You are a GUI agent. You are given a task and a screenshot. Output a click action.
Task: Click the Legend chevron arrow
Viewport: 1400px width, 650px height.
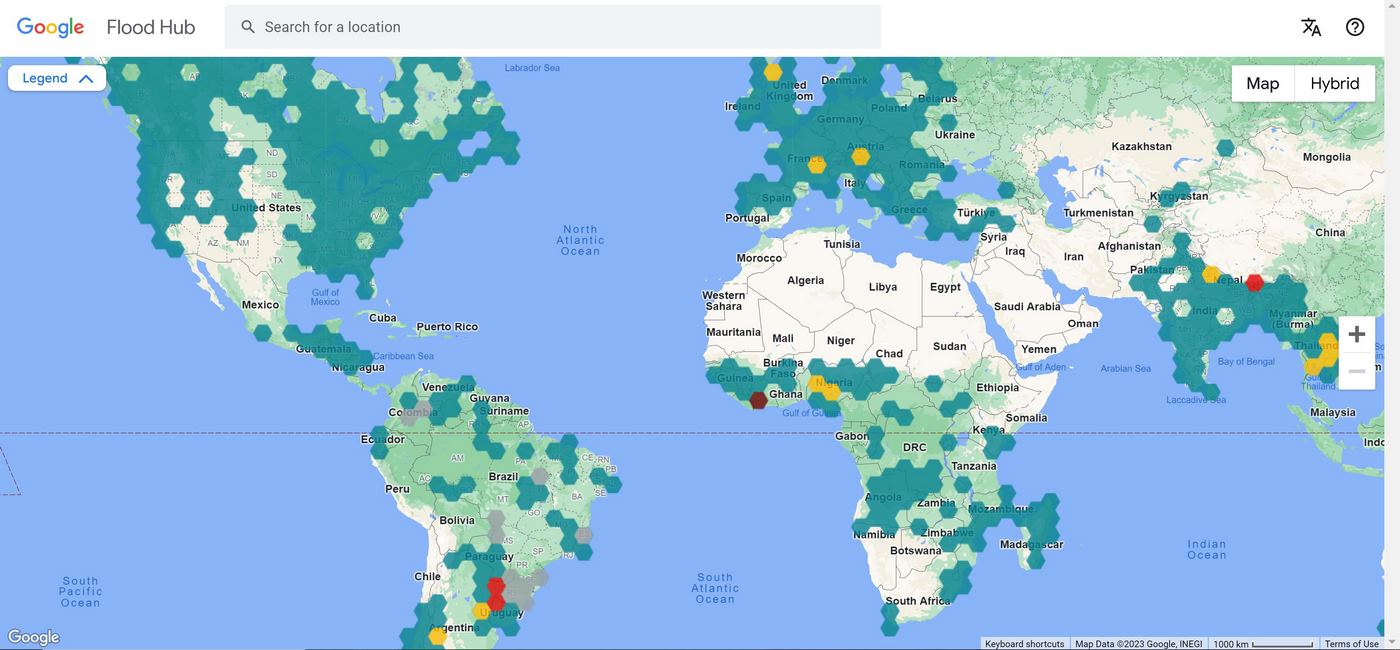tap(86, 79)
